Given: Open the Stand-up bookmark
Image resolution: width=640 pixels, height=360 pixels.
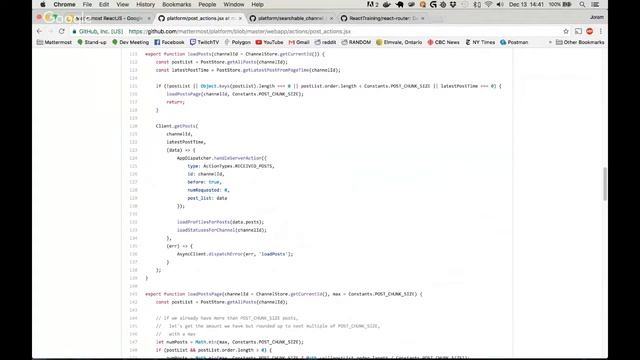Looking at the screenshot, I should [x=92, y=42].
